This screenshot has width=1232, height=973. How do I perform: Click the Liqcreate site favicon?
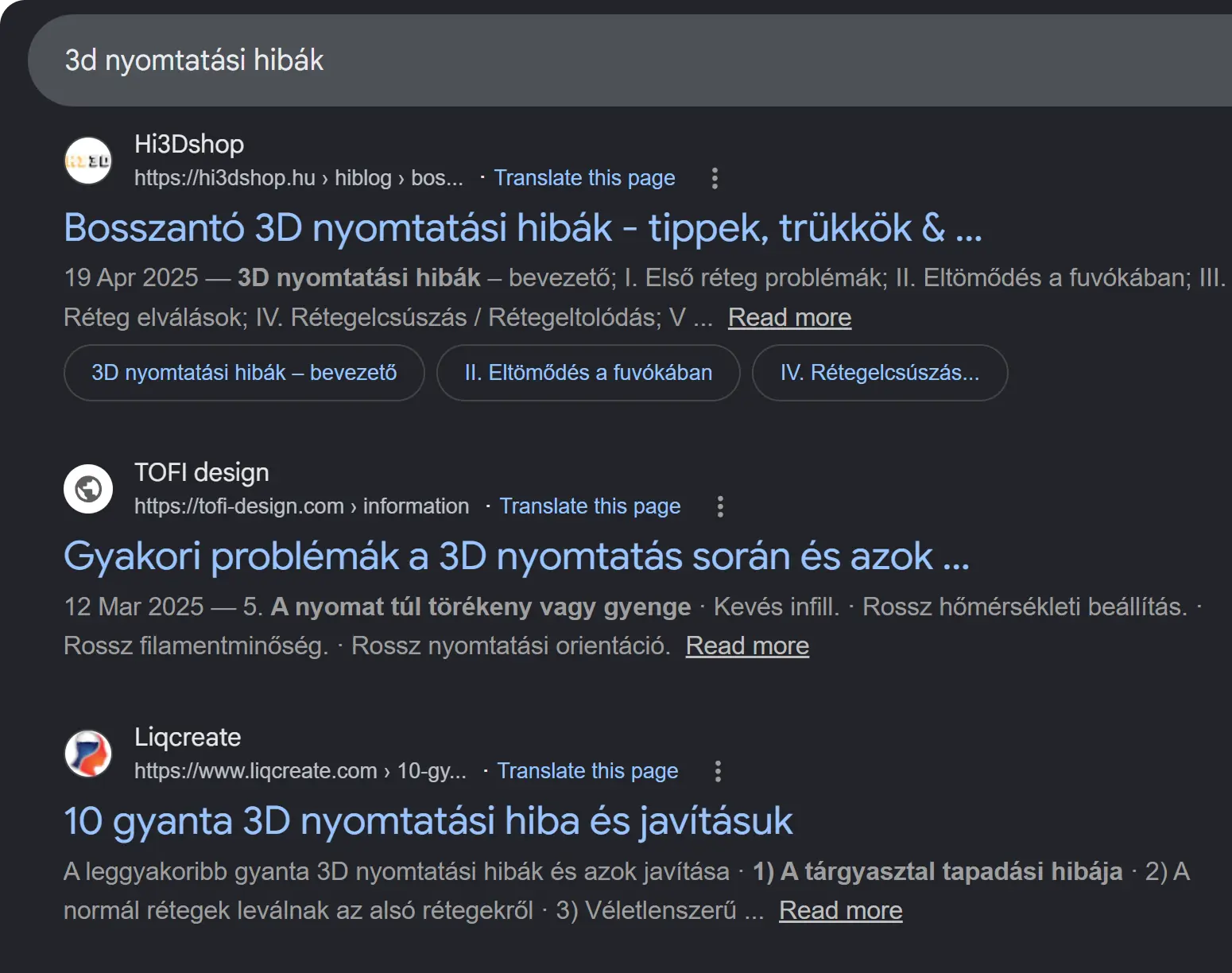point(88,754)
